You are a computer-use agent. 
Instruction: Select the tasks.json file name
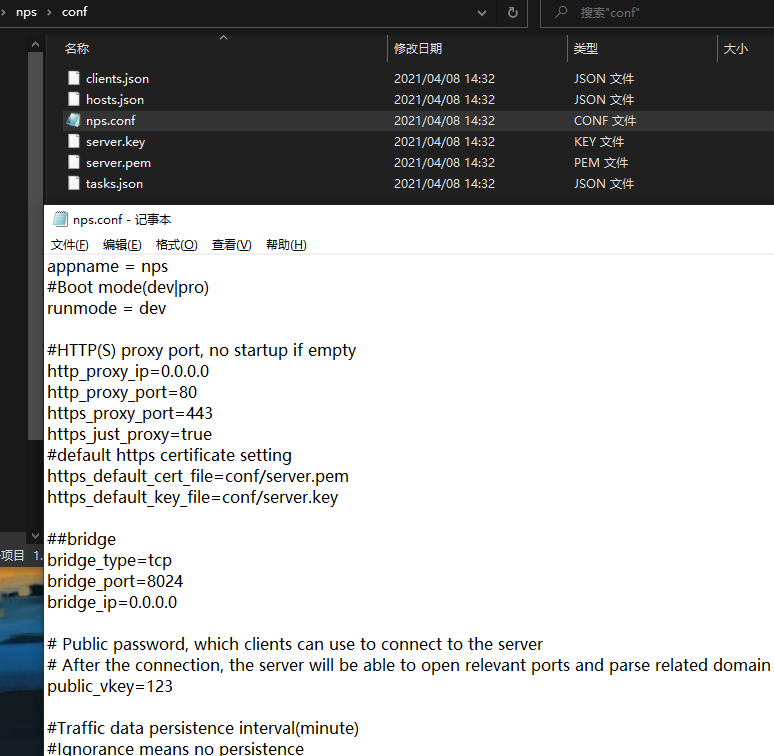tap(114, 184)
